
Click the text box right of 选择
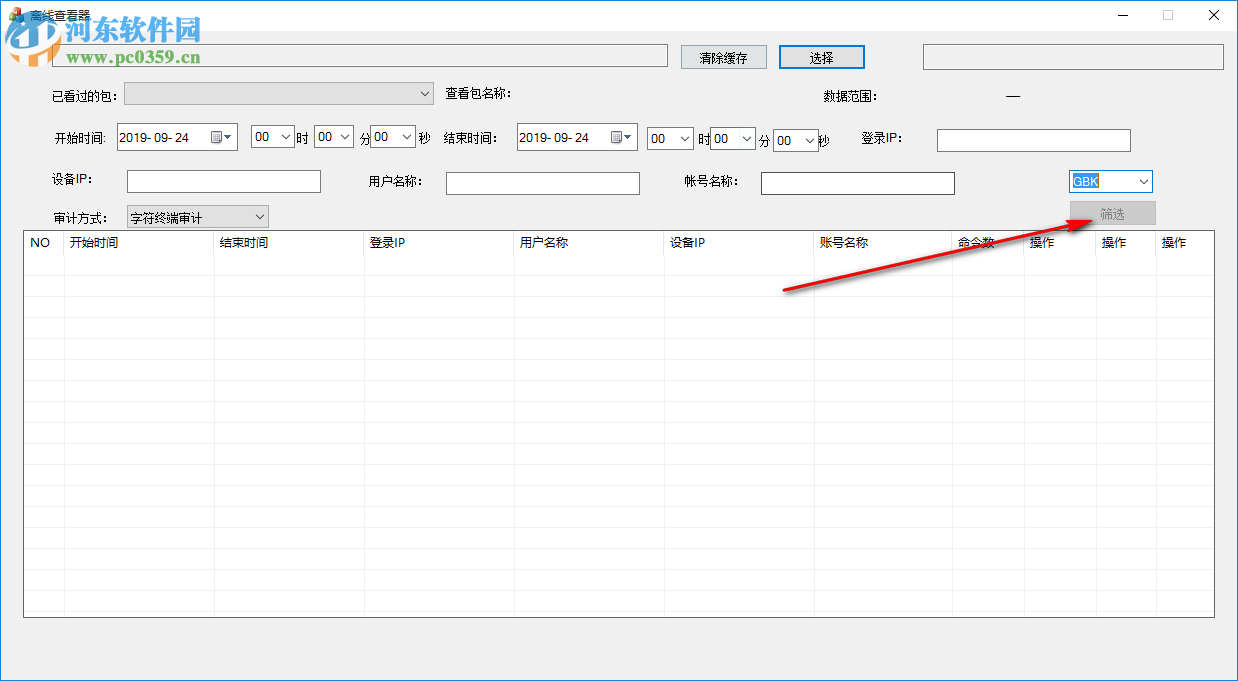[x=1073, y=57]
